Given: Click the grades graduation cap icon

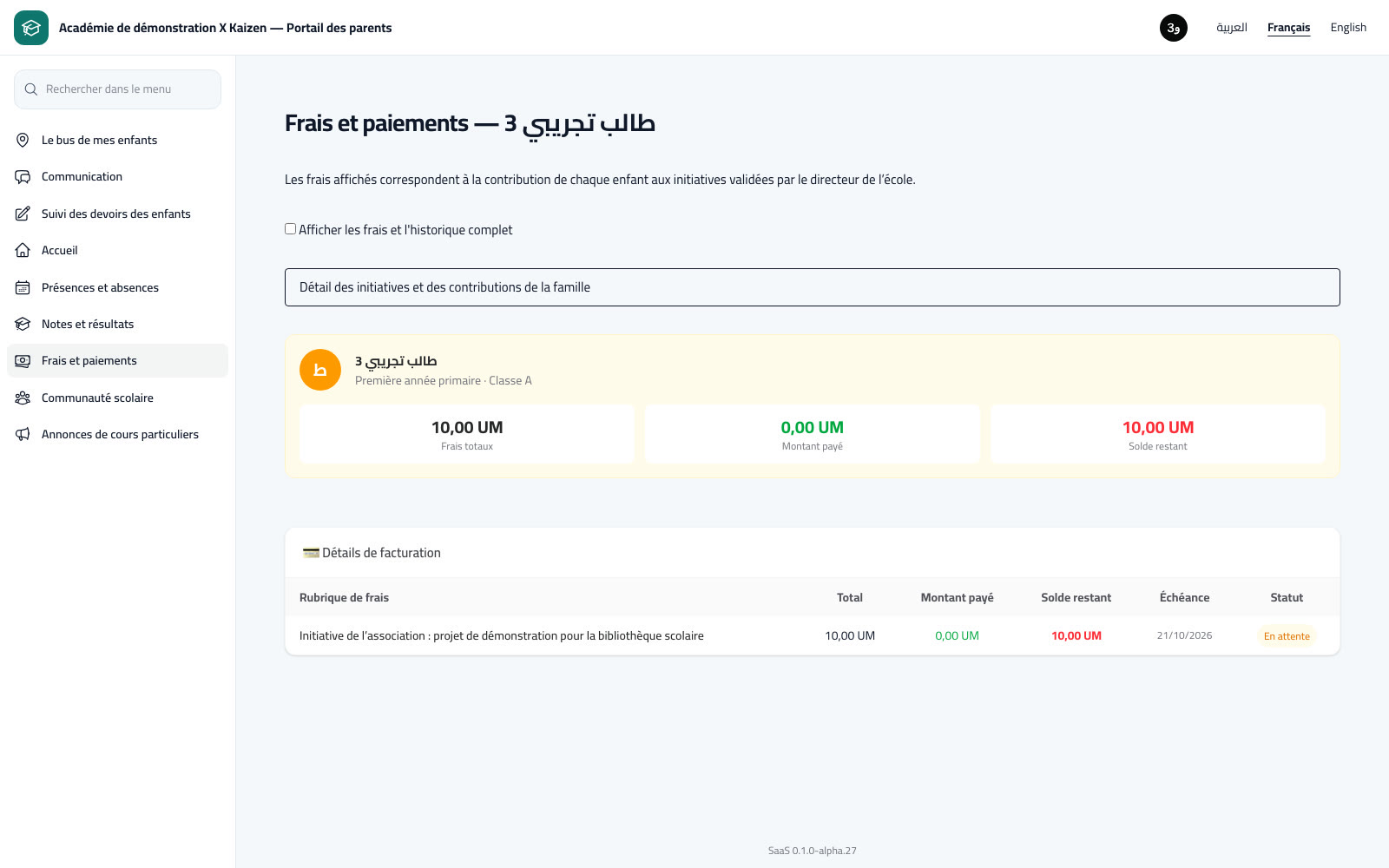Looking at the screenshot, I should click(x=23, y=325).
